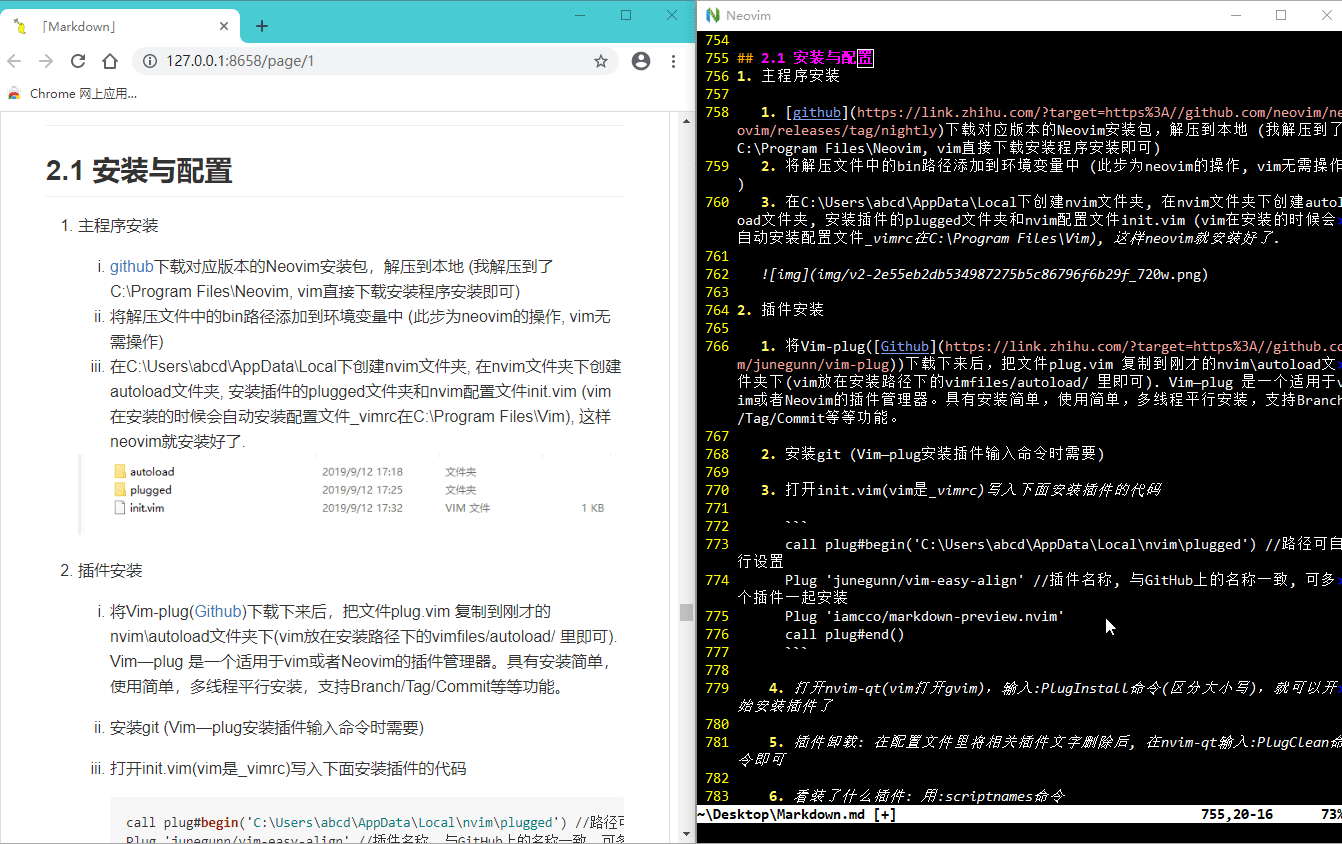Click the ![img] image line in Neovim

pyautogui.click(x=985, y=274)
